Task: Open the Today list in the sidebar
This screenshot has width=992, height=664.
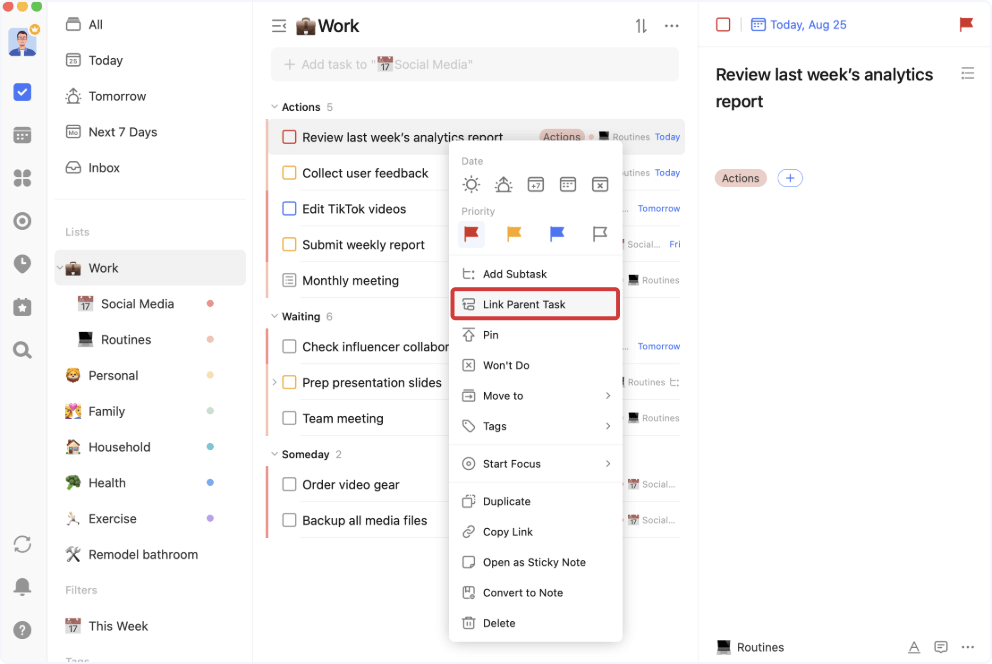Action: coord(103,60)
